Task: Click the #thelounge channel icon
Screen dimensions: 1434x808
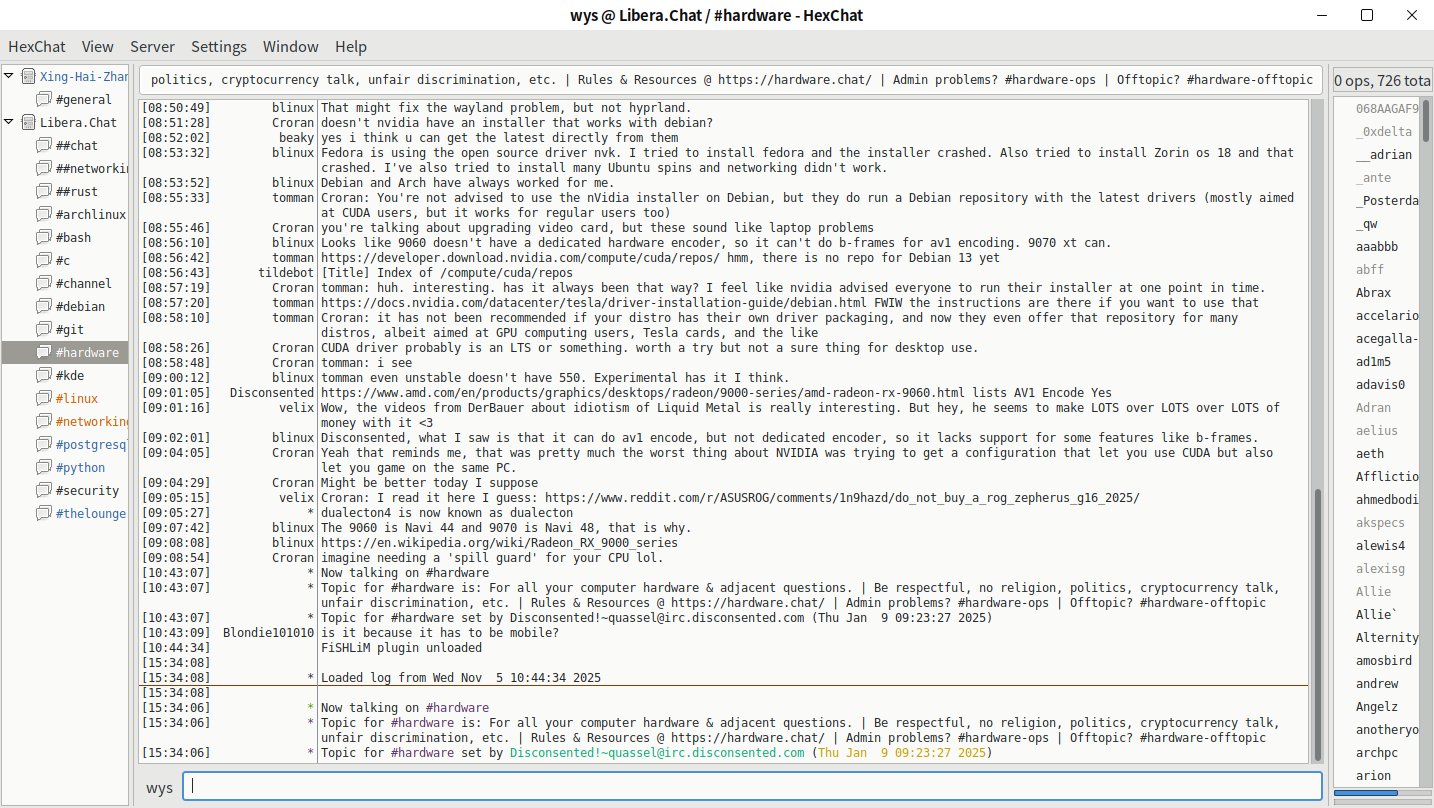Action: point(44,513)
